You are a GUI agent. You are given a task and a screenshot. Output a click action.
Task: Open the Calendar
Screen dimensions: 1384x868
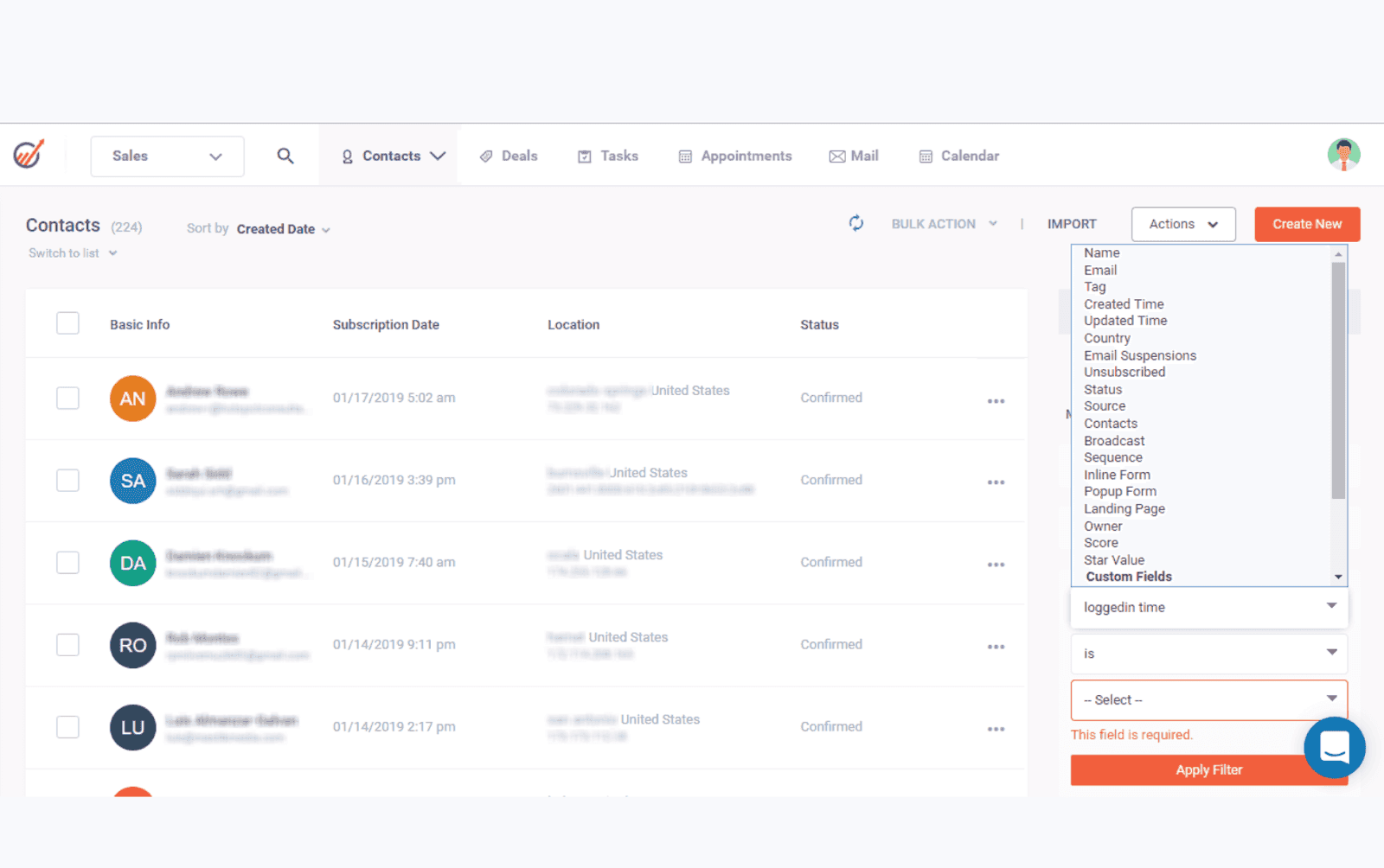click(958, 156)
